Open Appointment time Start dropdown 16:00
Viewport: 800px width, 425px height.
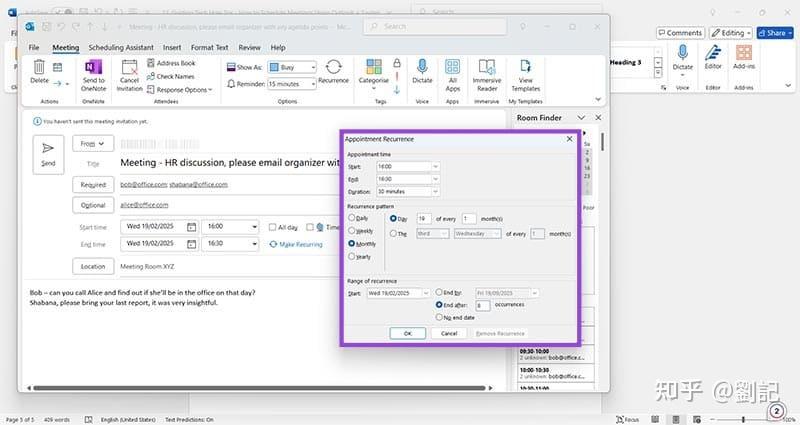[435, 166]
